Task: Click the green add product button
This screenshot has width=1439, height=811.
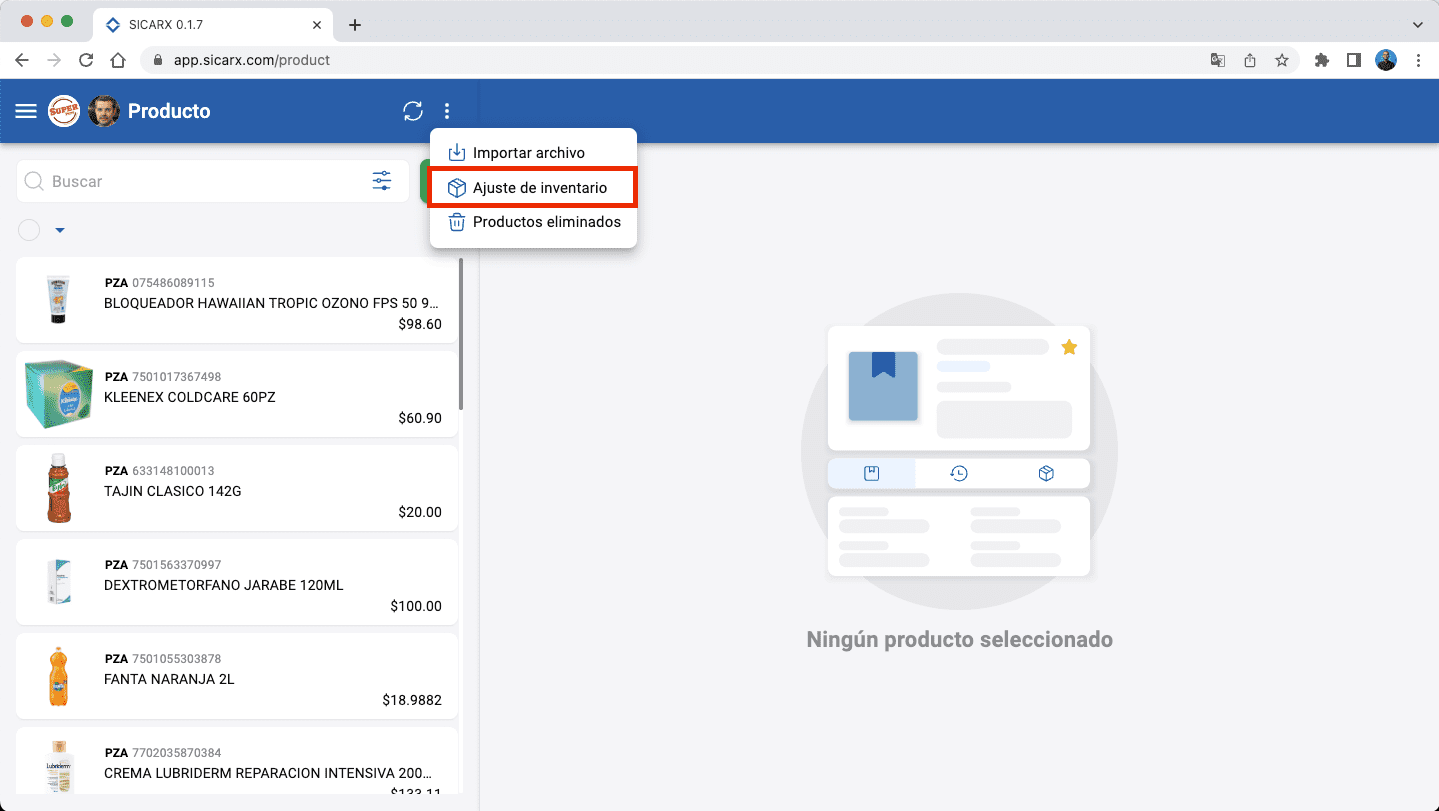Action: (x=425, y=181)
